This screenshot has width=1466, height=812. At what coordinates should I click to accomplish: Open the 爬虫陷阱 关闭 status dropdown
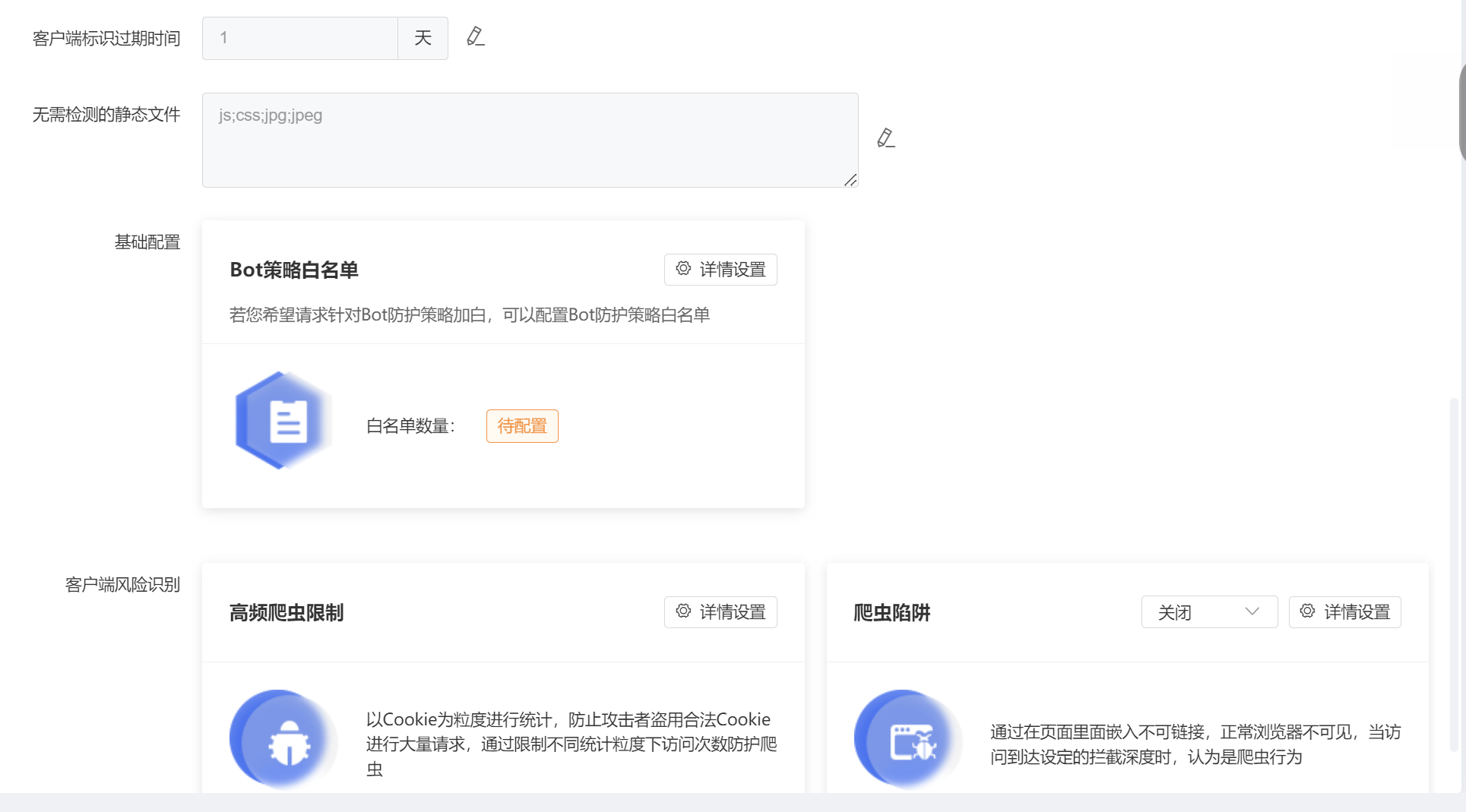[1208, 612]
